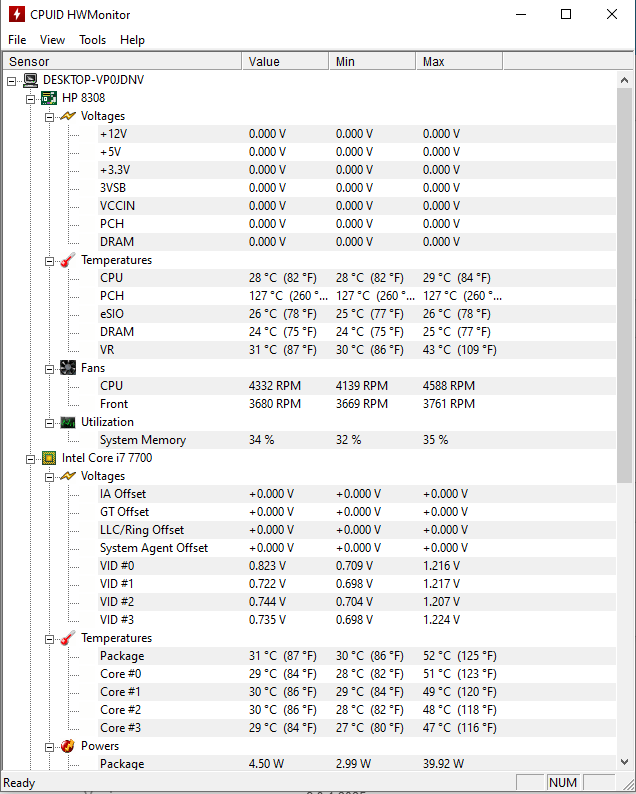
Task: Click the HP 8308 motherboard icon
Action: (x=48, y=98)
